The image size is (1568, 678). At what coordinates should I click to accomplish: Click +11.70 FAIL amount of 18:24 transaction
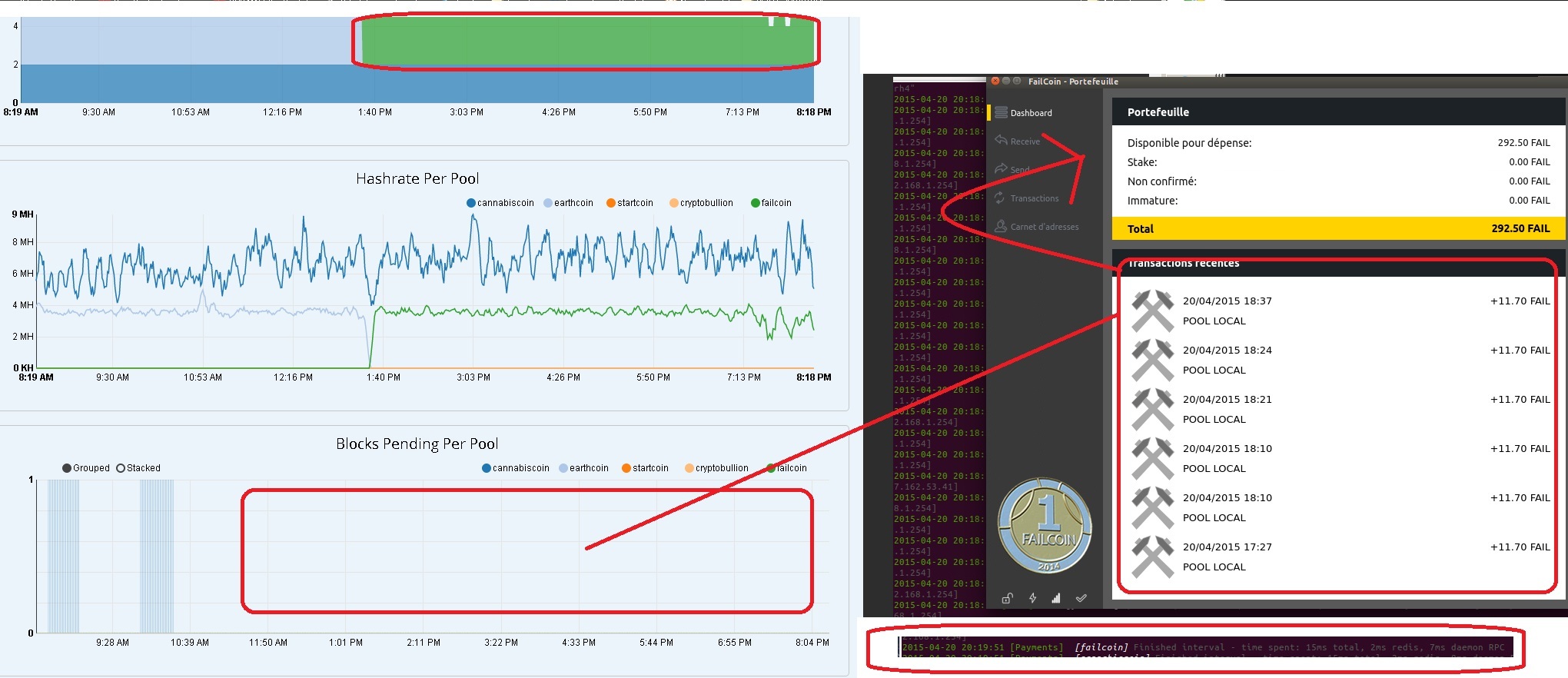(x=1520, y=351)
